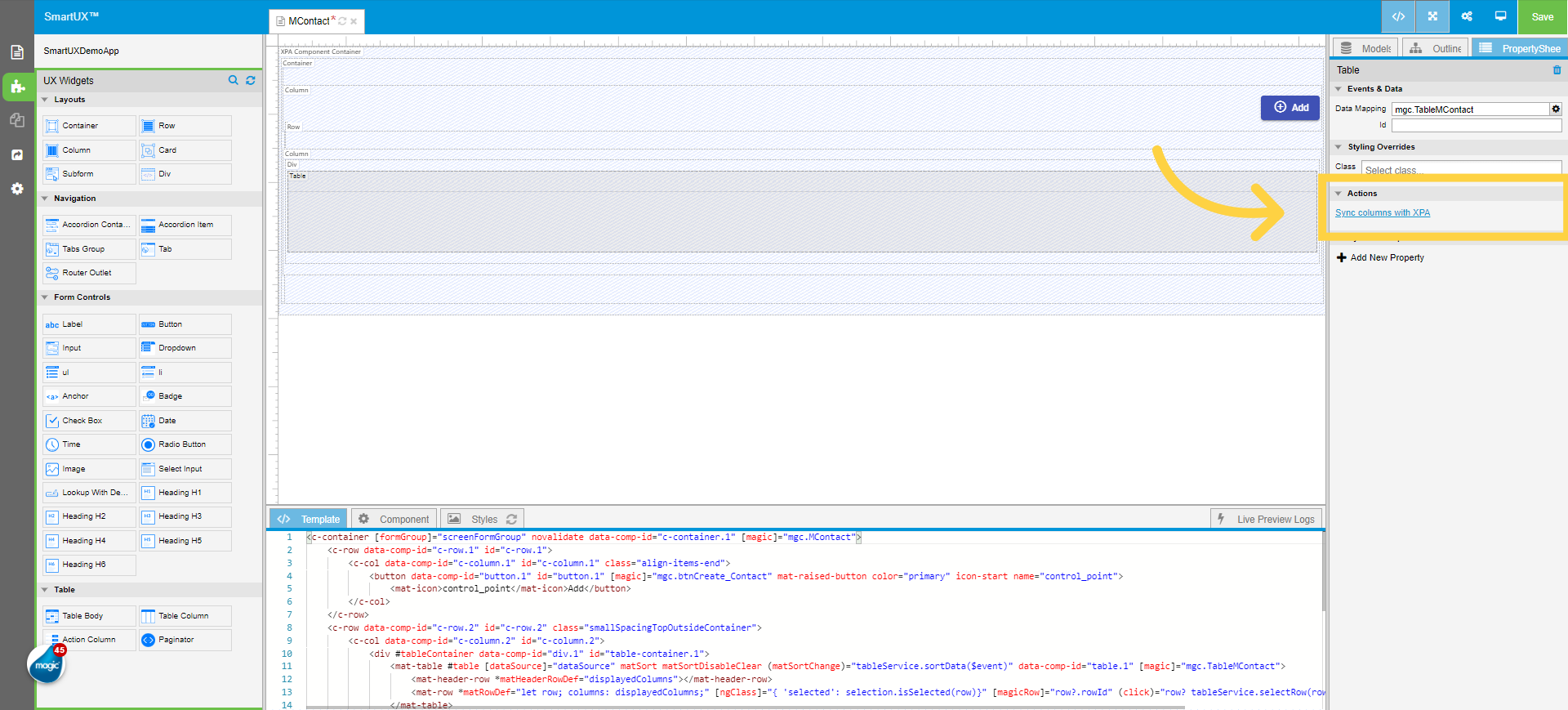Viewport: 1568px width, 710px height.
Task: Search UX Widgets with magnifier icon
Action: coord(234,80)
